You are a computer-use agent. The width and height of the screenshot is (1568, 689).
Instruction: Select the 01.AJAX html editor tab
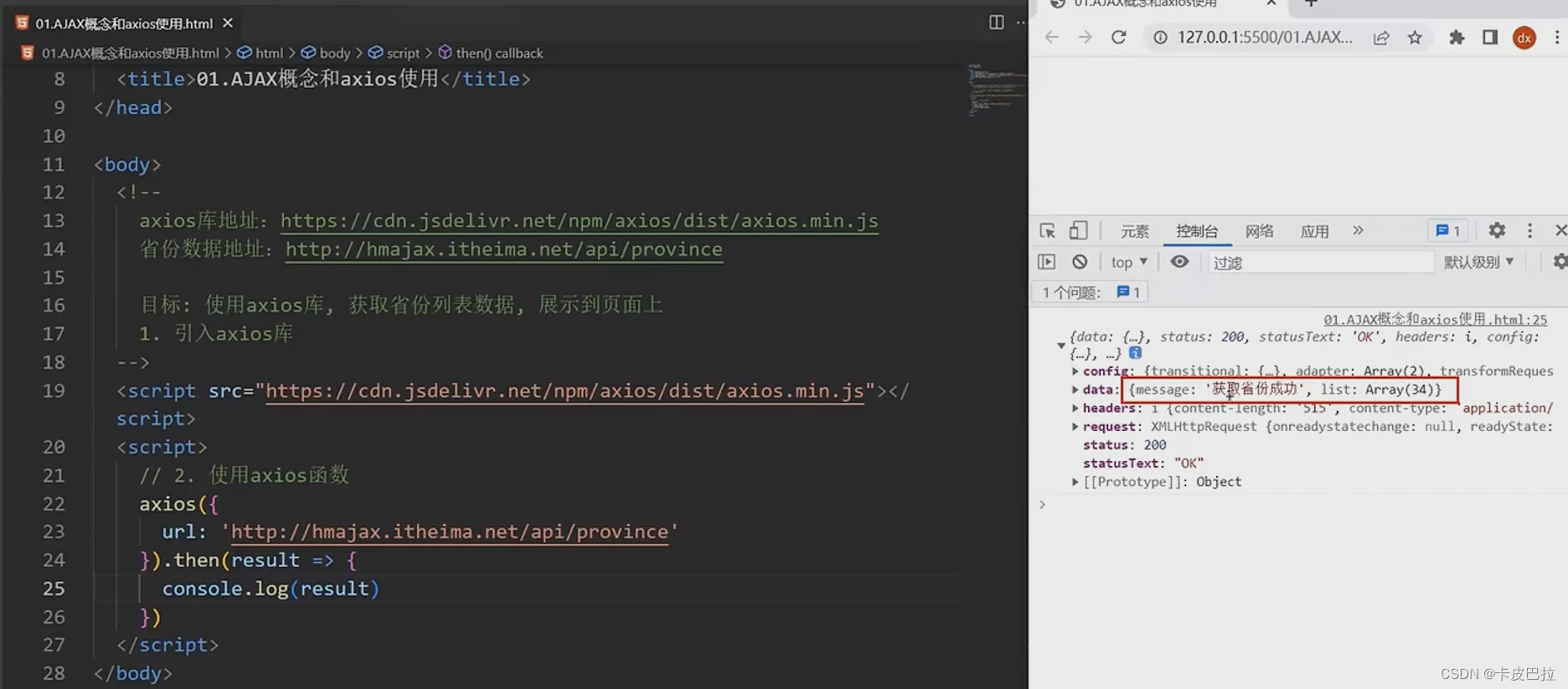tap(125, 23)
